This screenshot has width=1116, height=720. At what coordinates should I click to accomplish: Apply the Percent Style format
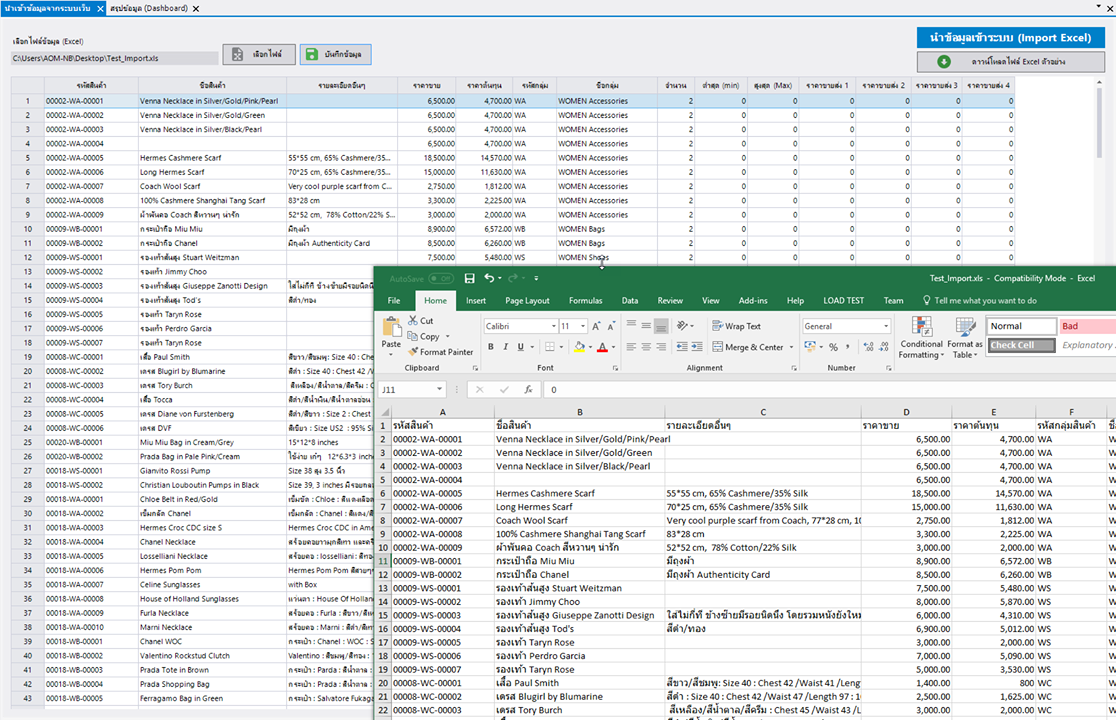tap(833, 347)
